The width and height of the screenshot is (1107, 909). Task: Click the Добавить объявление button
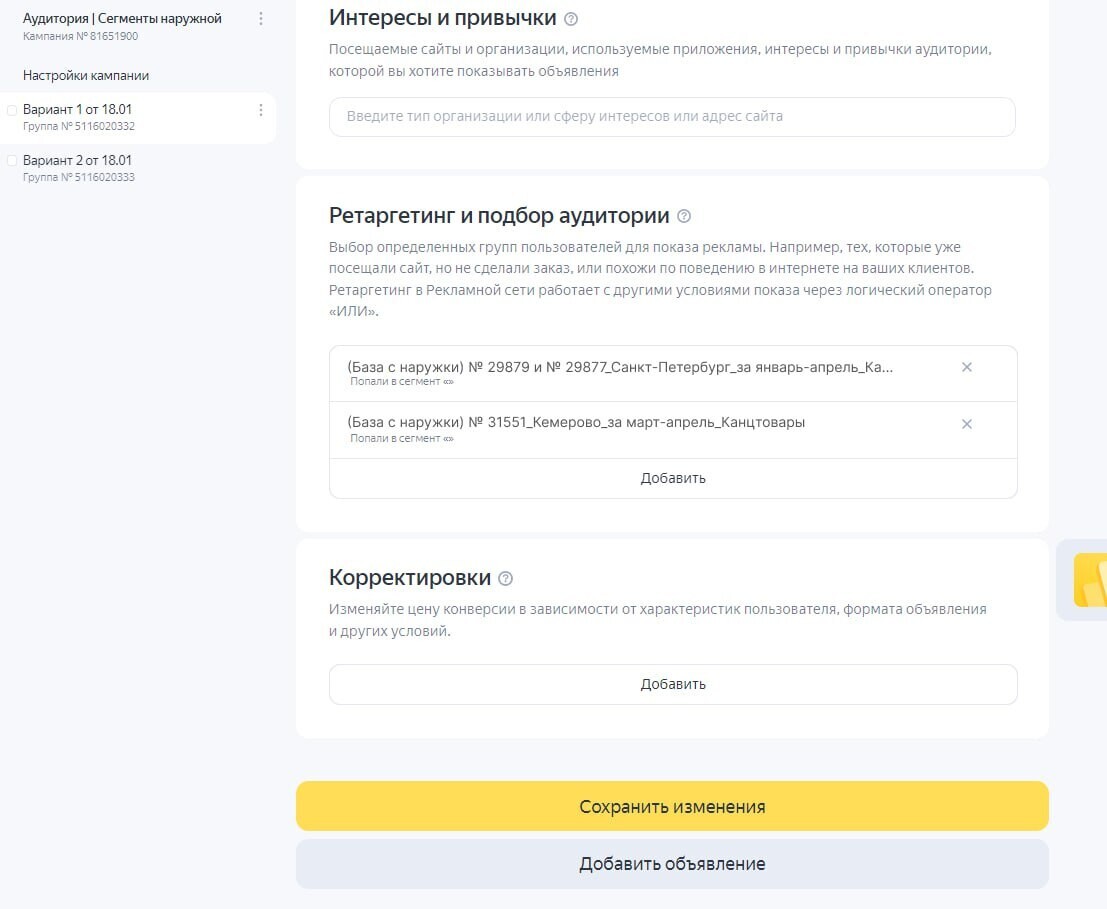coord(672,864)
